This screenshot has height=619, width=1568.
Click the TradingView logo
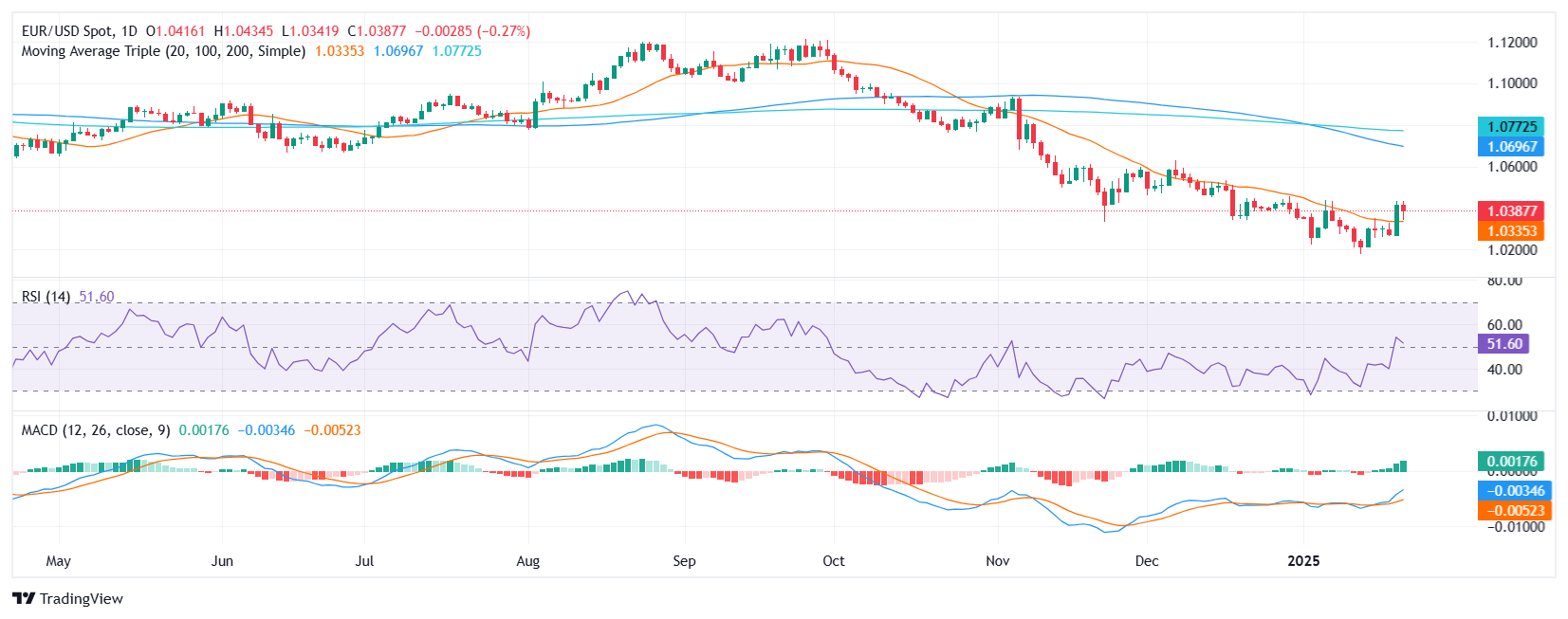pos(67,598)
